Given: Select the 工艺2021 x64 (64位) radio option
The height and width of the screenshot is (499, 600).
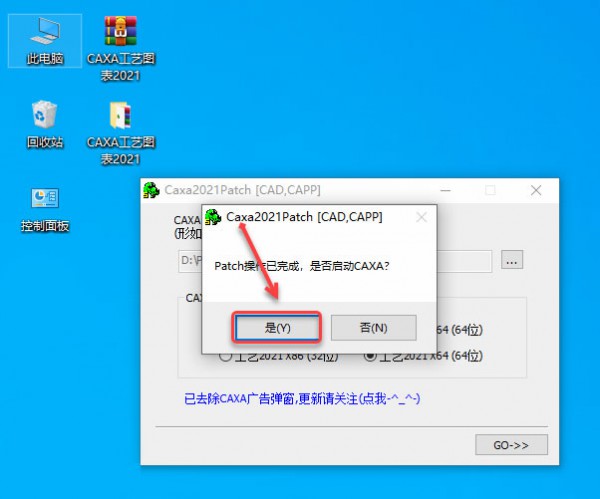Looking at the screenshot, I should click(424, 356).
